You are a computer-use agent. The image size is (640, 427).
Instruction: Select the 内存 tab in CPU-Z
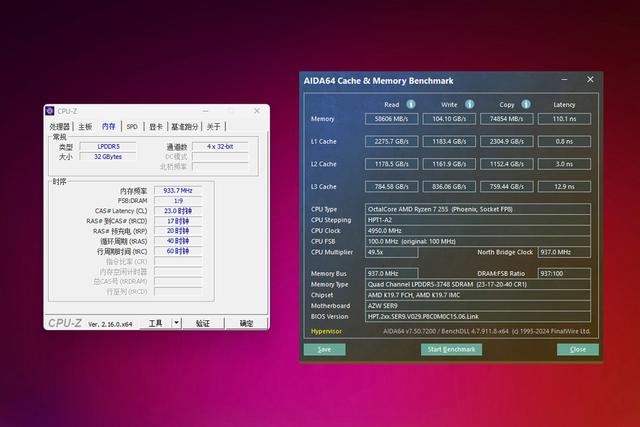tap(109, 127)
